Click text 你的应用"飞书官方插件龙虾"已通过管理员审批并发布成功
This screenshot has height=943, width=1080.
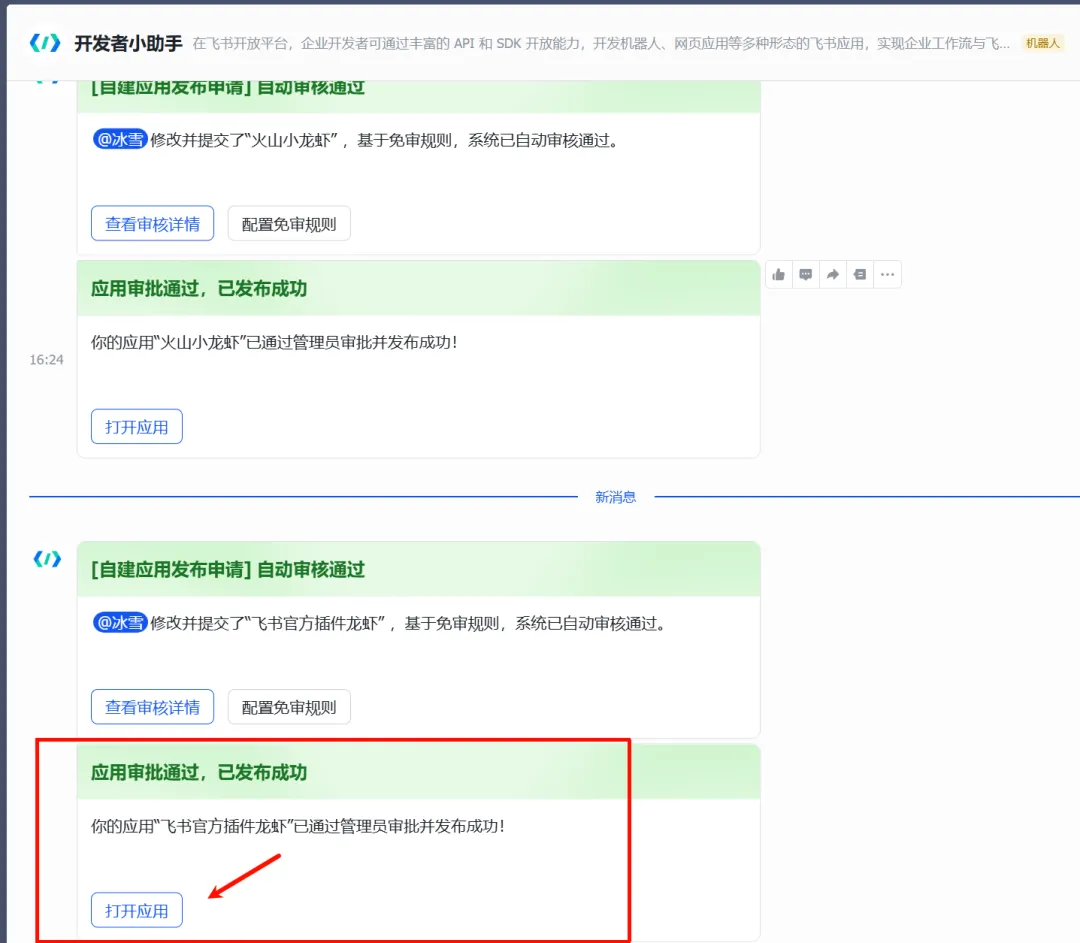pyautogui.click(x=298, y=826)
